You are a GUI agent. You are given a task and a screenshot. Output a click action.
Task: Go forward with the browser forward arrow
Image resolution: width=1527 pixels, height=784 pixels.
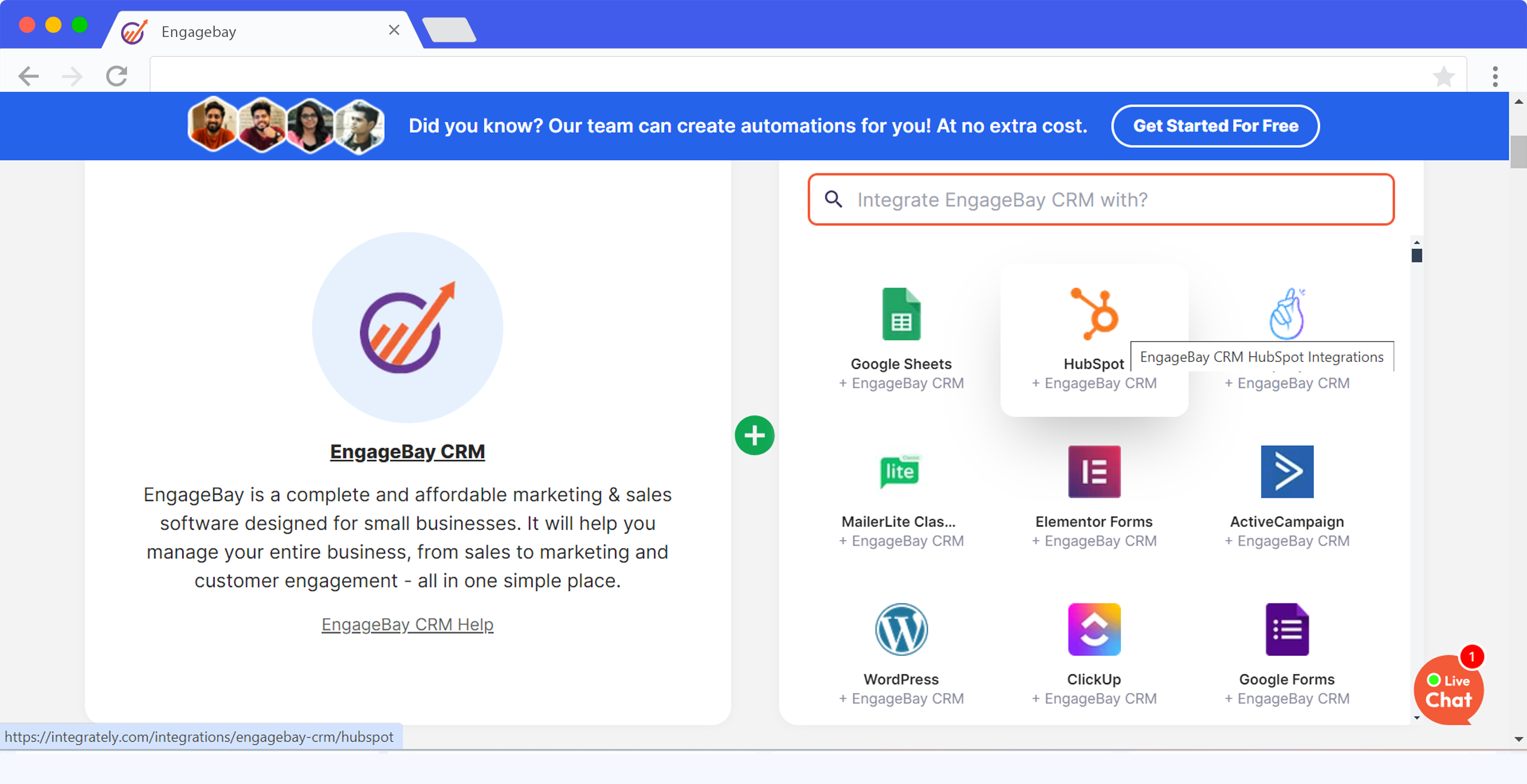point(72,76)
